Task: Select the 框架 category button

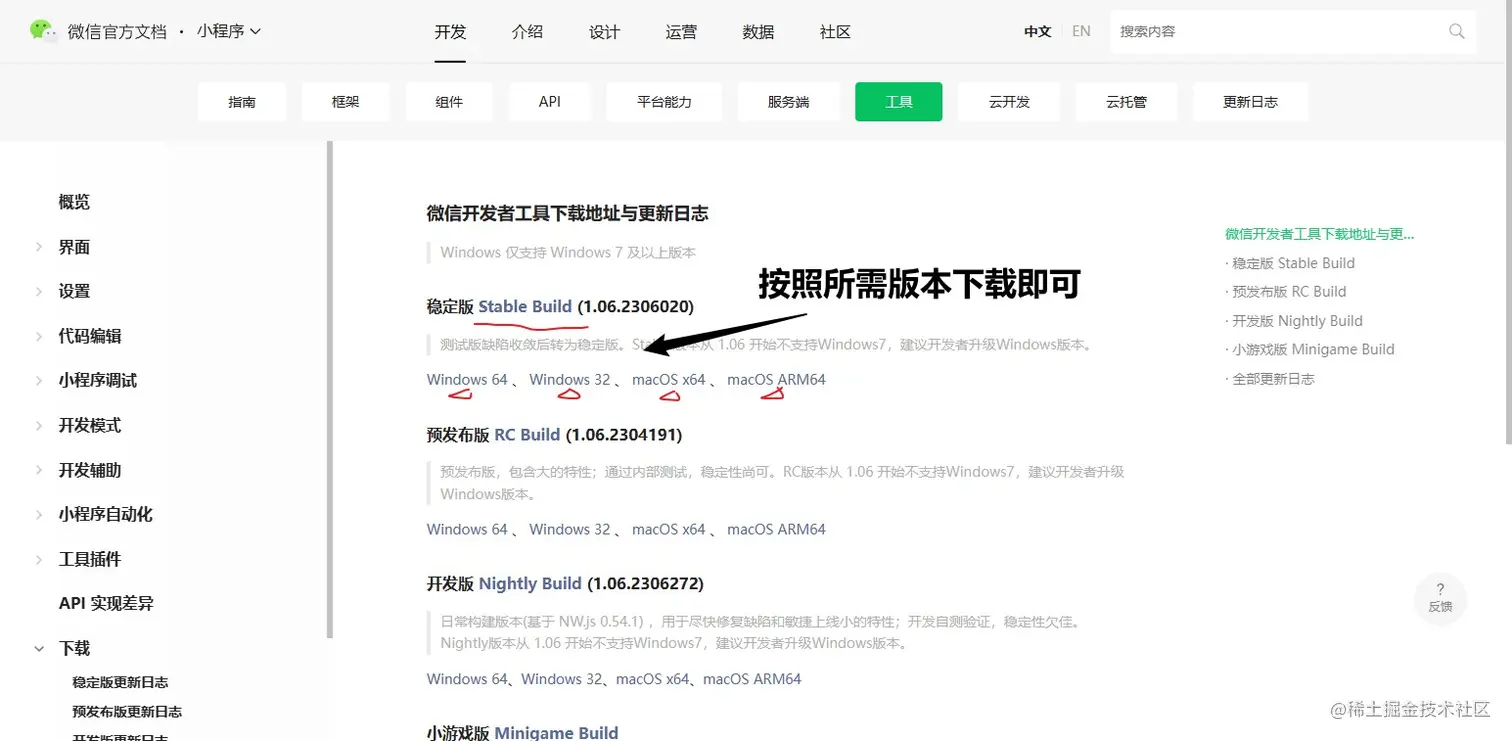Action: tap(345, 102)
